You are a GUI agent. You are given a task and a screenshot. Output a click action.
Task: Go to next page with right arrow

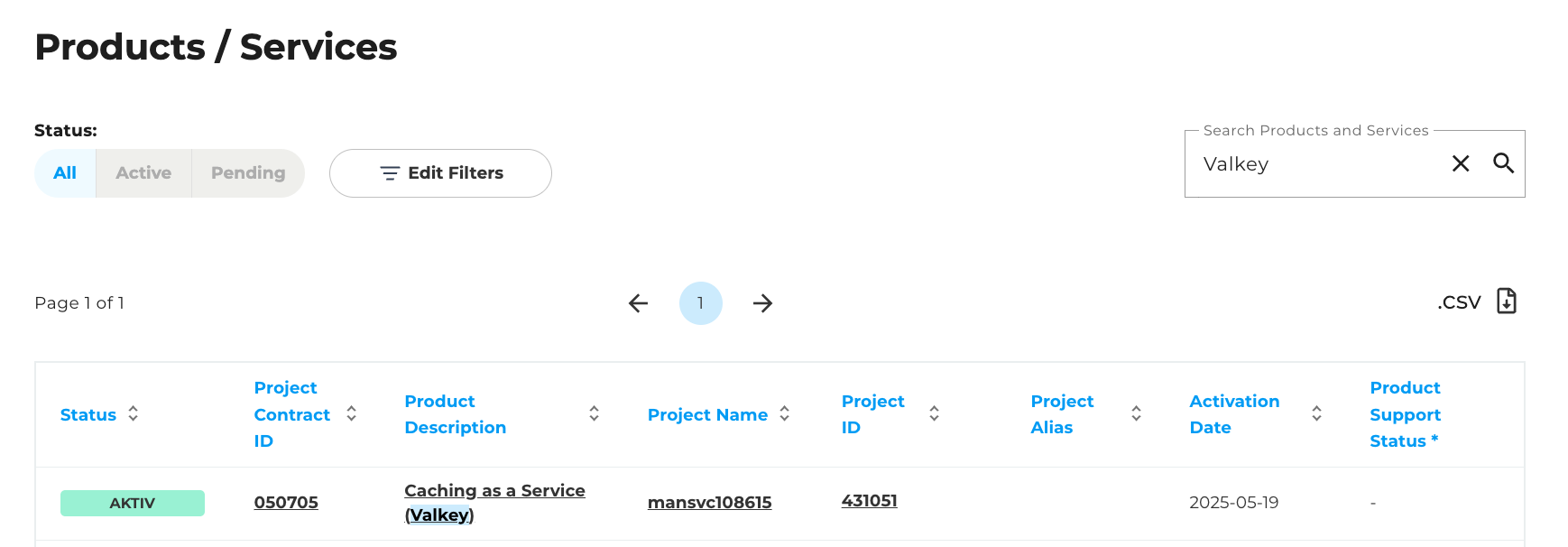tap(762, 303)
